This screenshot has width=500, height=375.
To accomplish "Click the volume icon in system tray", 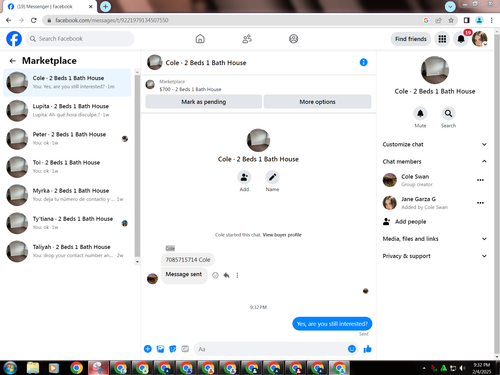I will pos(462,368).
